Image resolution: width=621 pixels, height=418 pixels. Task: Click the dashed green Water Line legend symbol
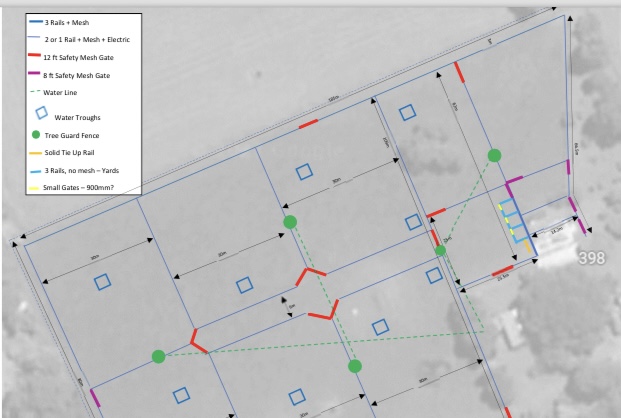coord(38,93)
